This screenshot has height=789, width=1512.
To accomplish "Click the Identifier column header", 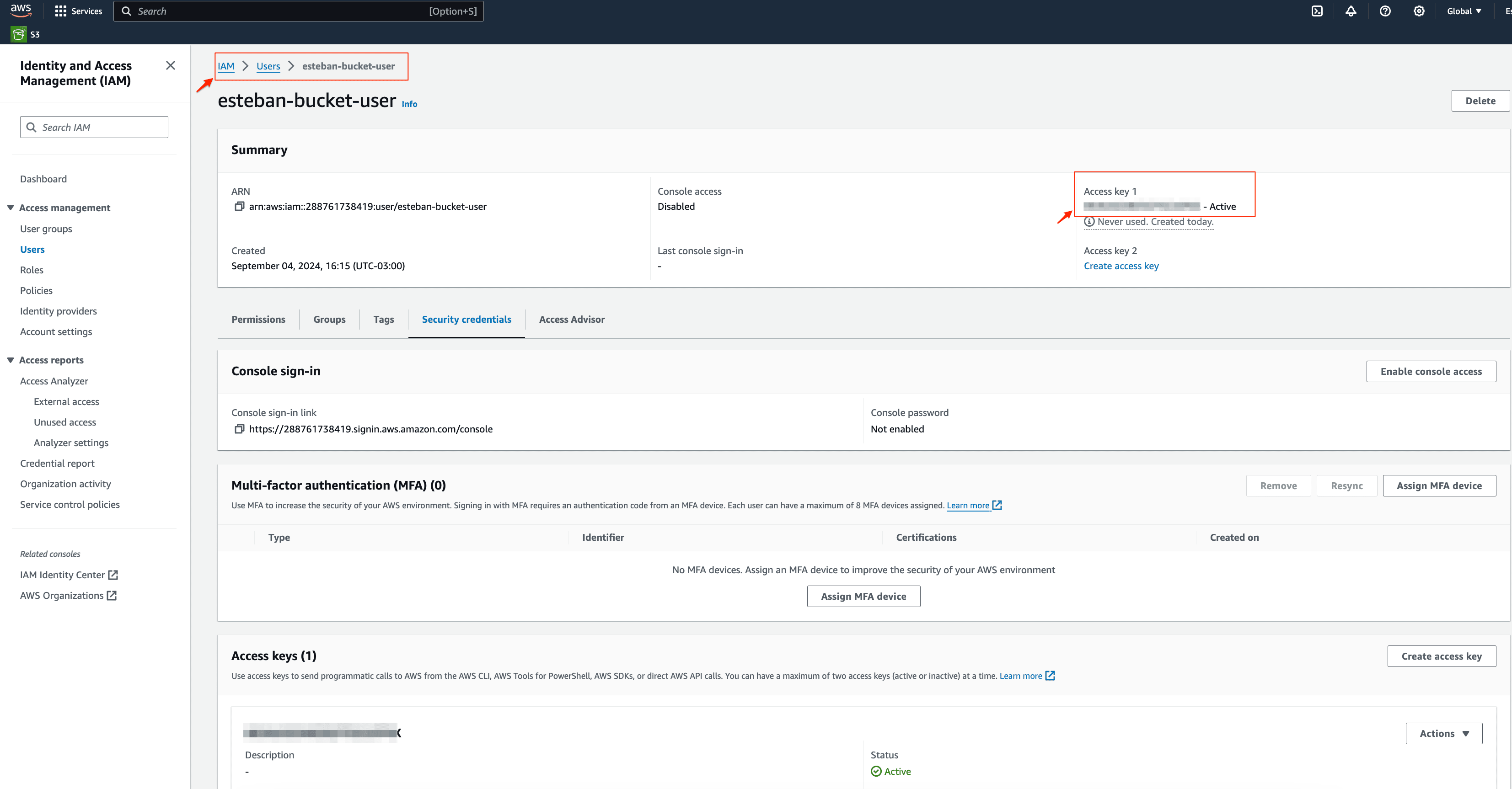I will click(603, 537).
